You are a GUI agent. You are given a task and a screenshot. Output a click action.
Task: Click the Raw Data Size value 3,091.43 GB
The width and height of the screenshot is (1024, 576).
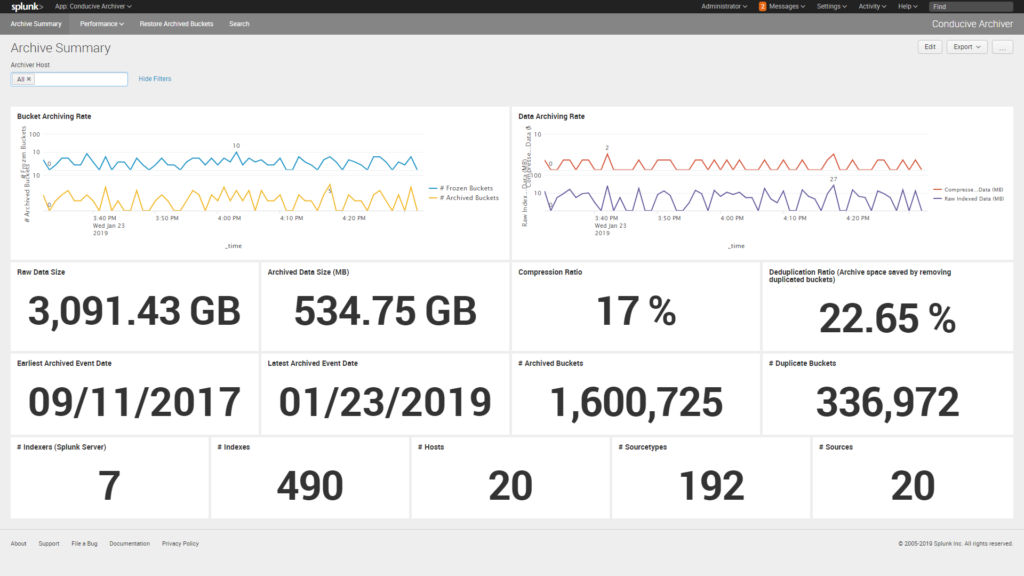click(x=135, y=311)
